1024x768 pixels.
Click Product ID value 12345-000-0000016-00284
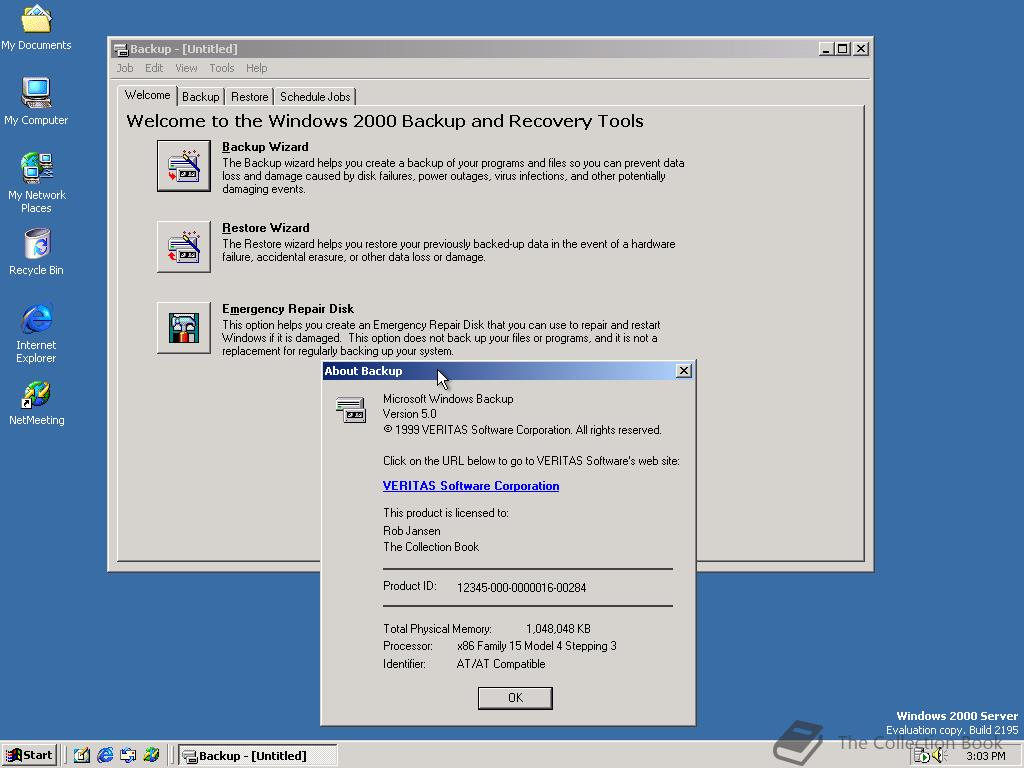[521, 588]
